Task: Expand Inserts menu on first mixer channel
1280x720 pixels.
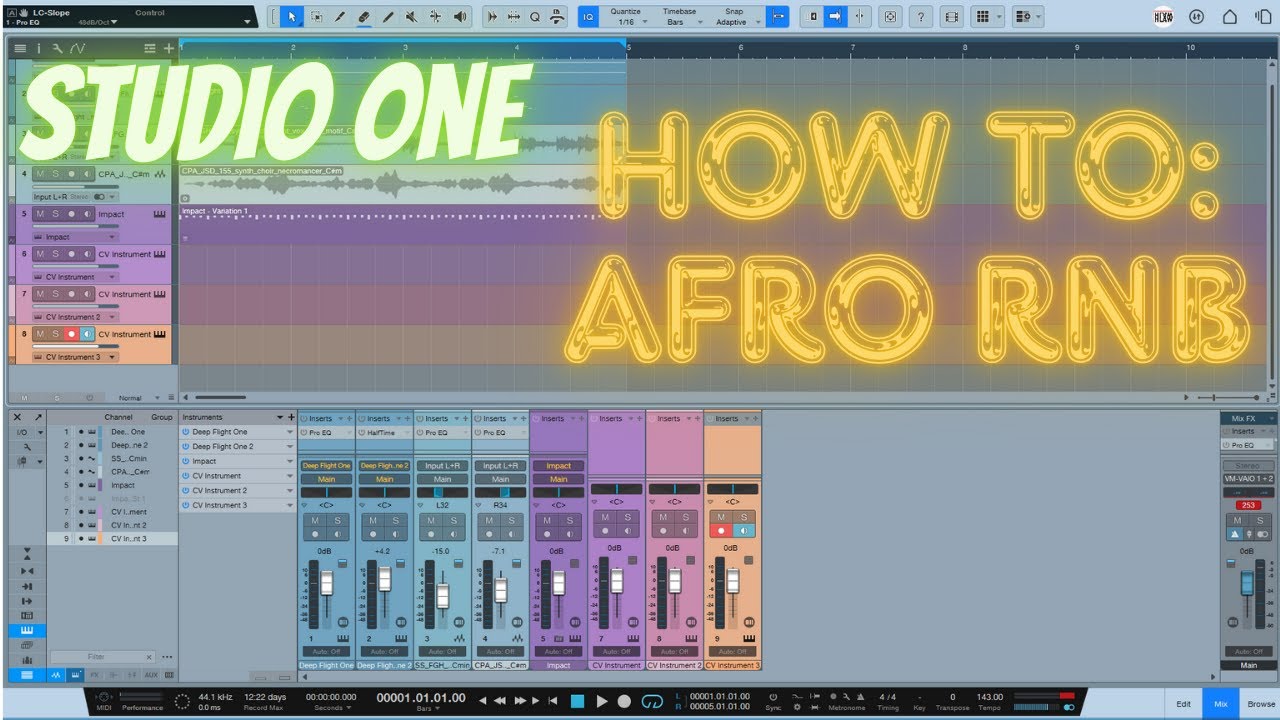Action: coord(340,418)
